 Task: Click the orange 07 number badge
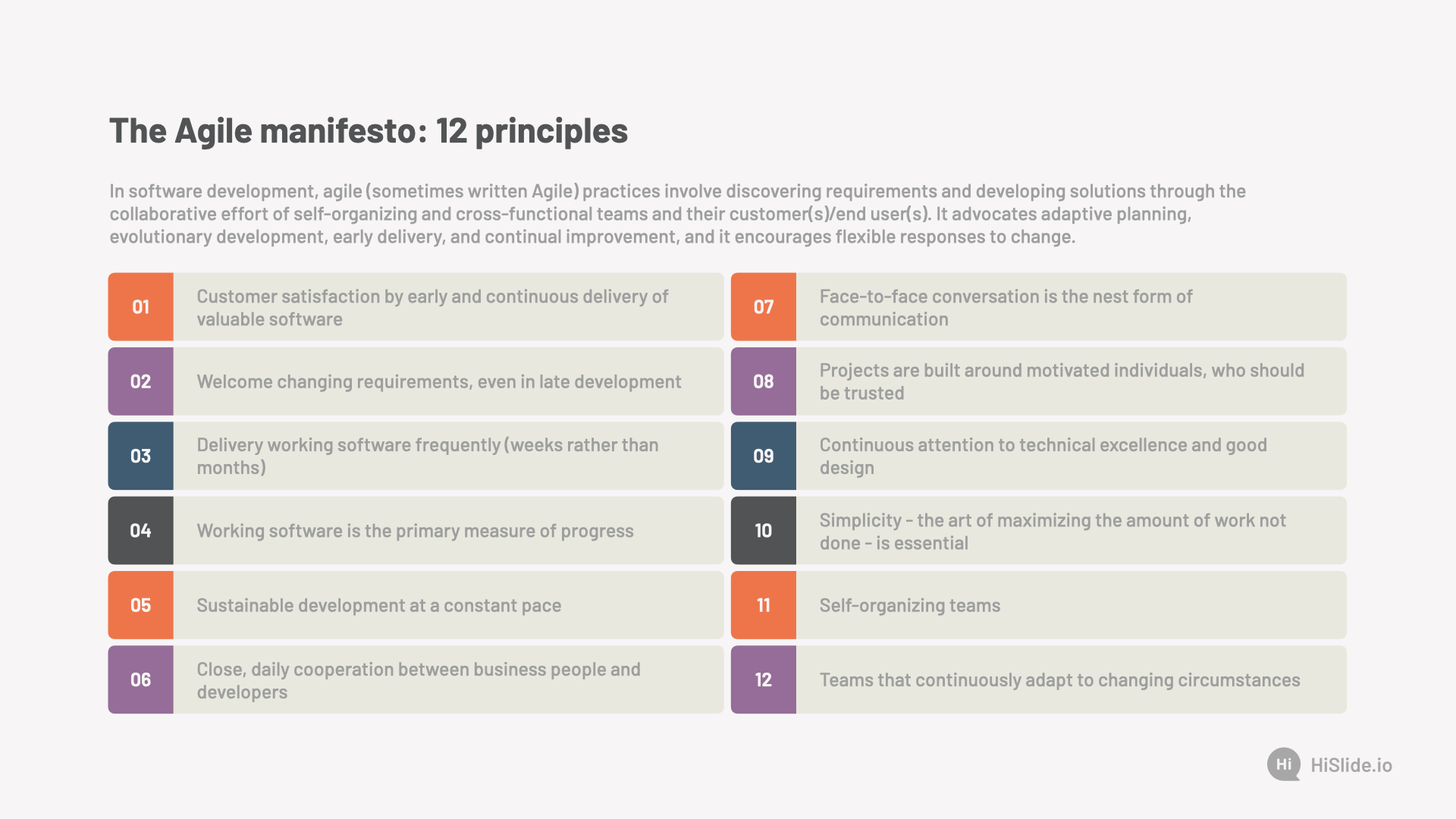point(764,306)
